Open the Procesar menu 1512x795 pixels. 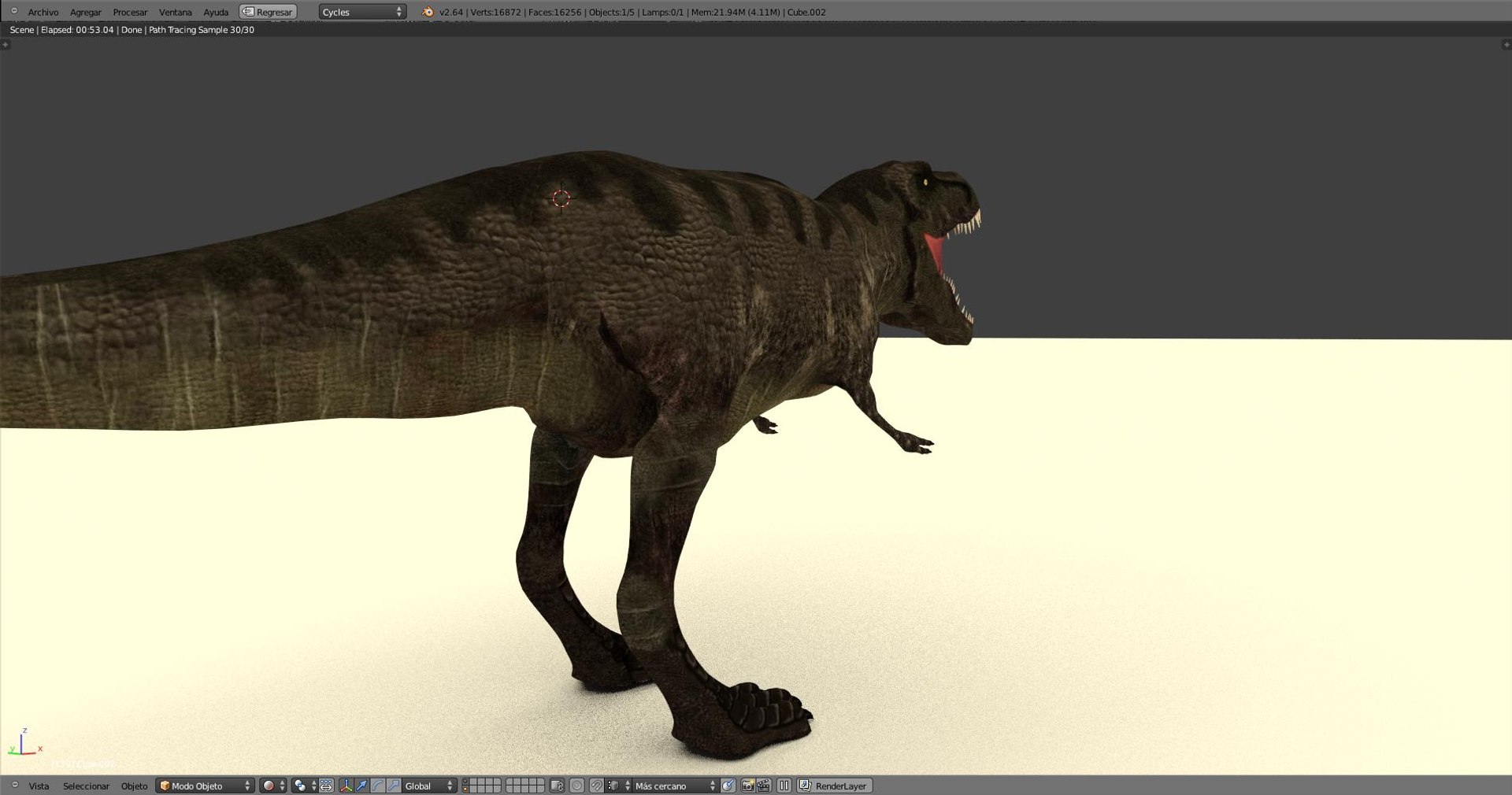pyautogui.click(x=131, y=12)
